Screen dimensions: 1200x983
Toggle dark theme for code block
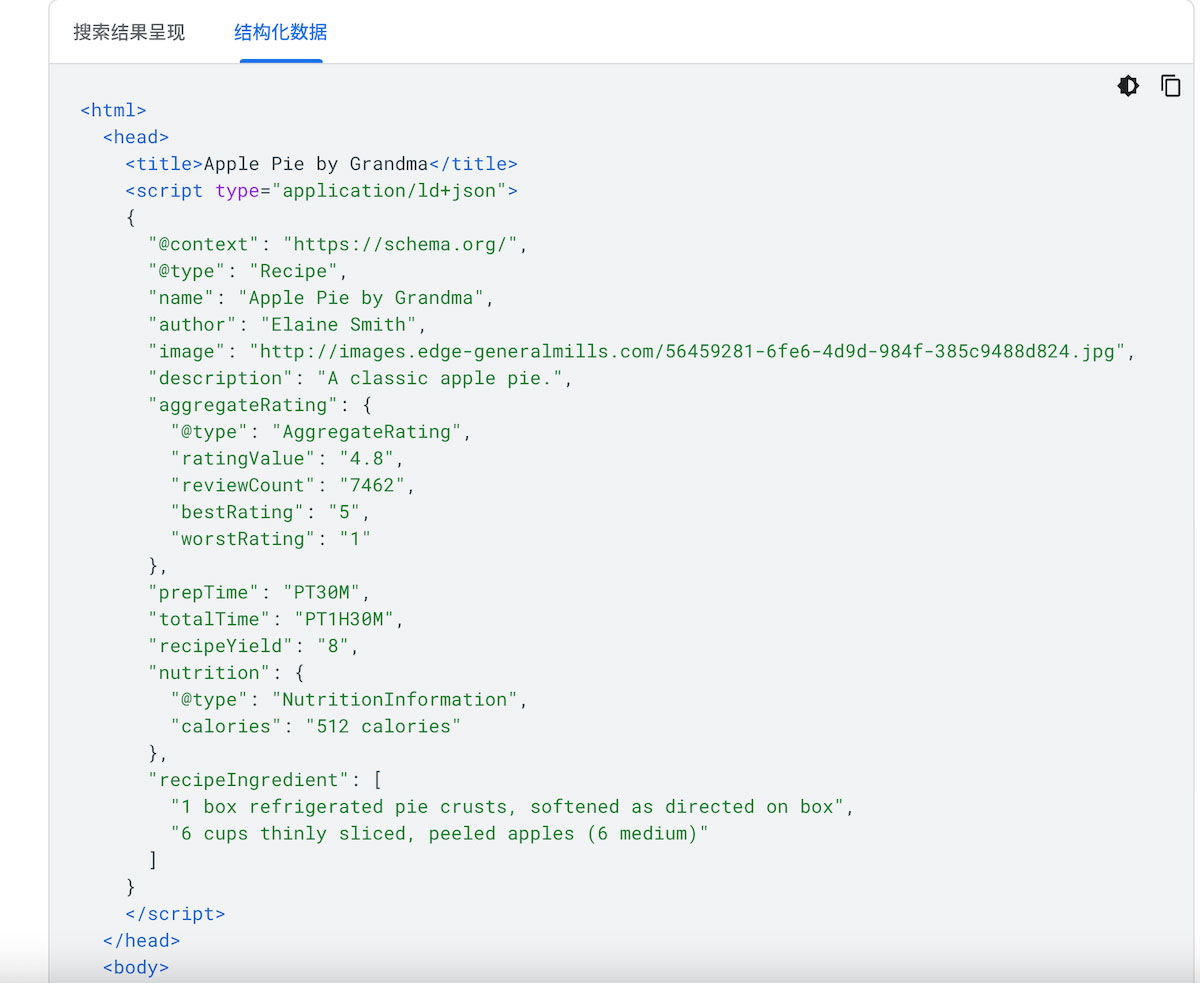coord(1128,86)
